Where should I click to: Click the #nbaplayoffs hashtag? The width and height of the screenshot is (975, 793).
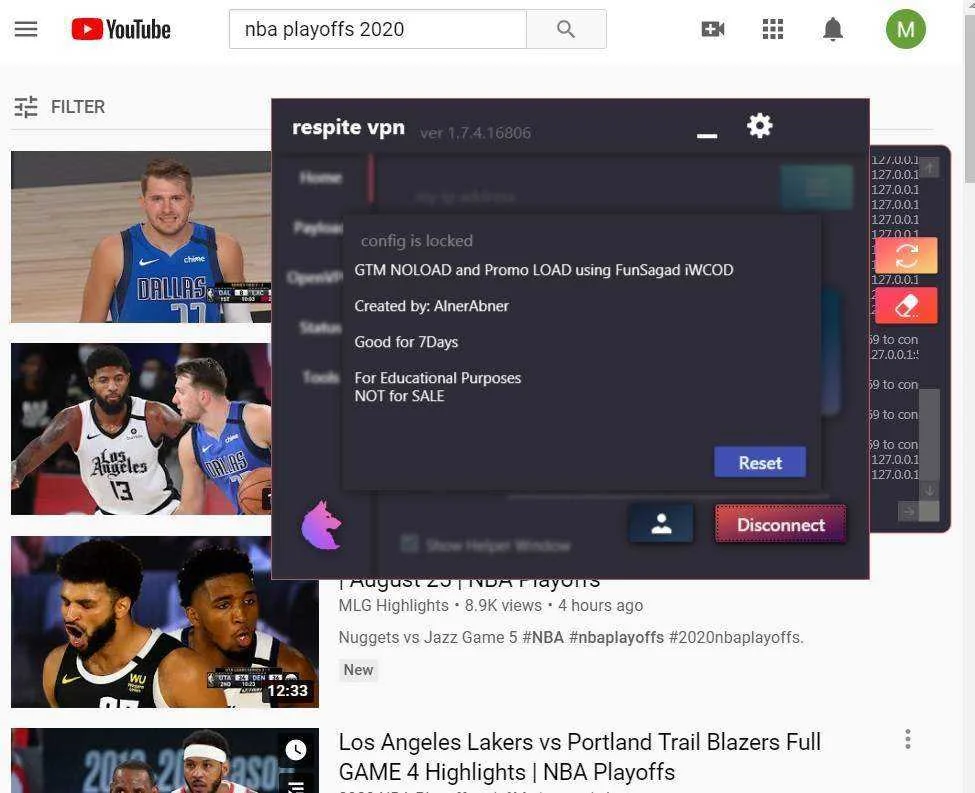[x=616, y=638]
